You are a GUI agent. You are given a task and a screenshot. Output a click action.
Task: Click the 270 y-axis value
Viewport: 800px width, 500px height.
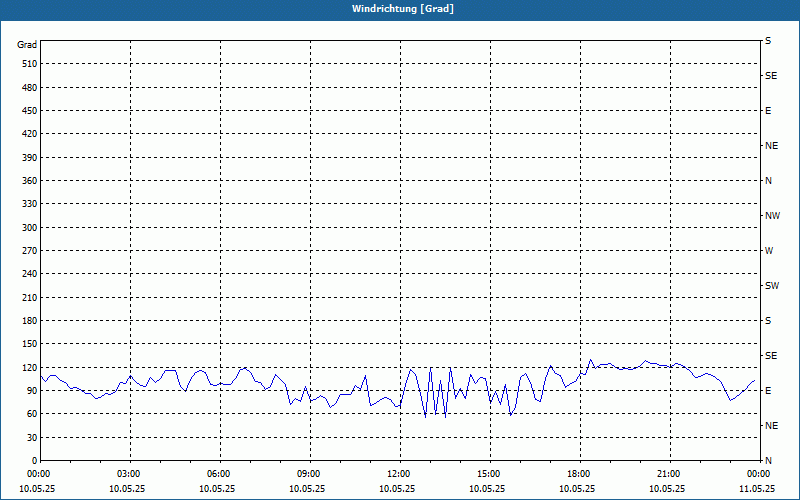coord(30,251)
